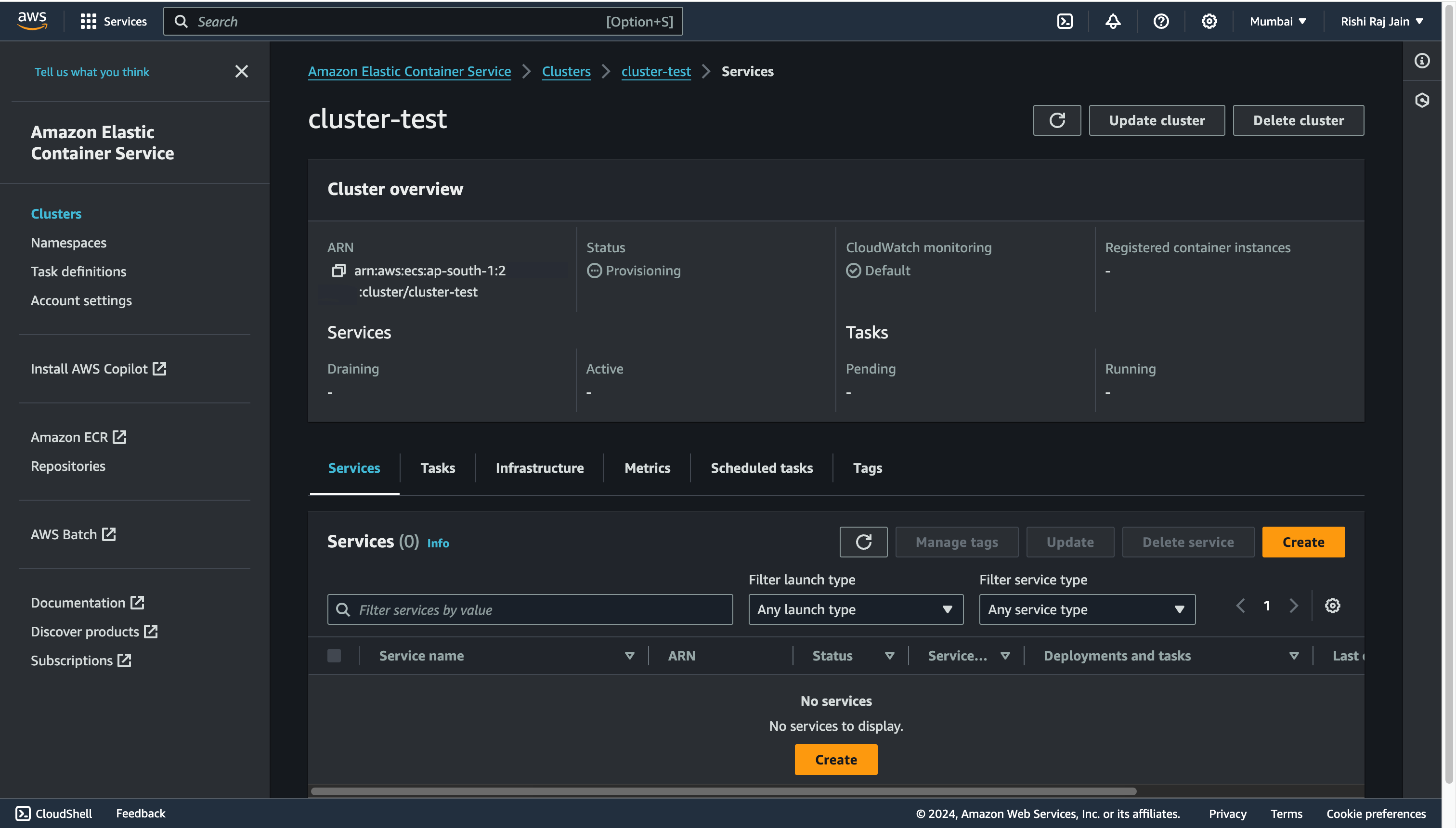The width and height of the screenshot is (1456, 828).
Task: Open the AWS home logo
Action: pyautogui.click(x=32, y=21)
